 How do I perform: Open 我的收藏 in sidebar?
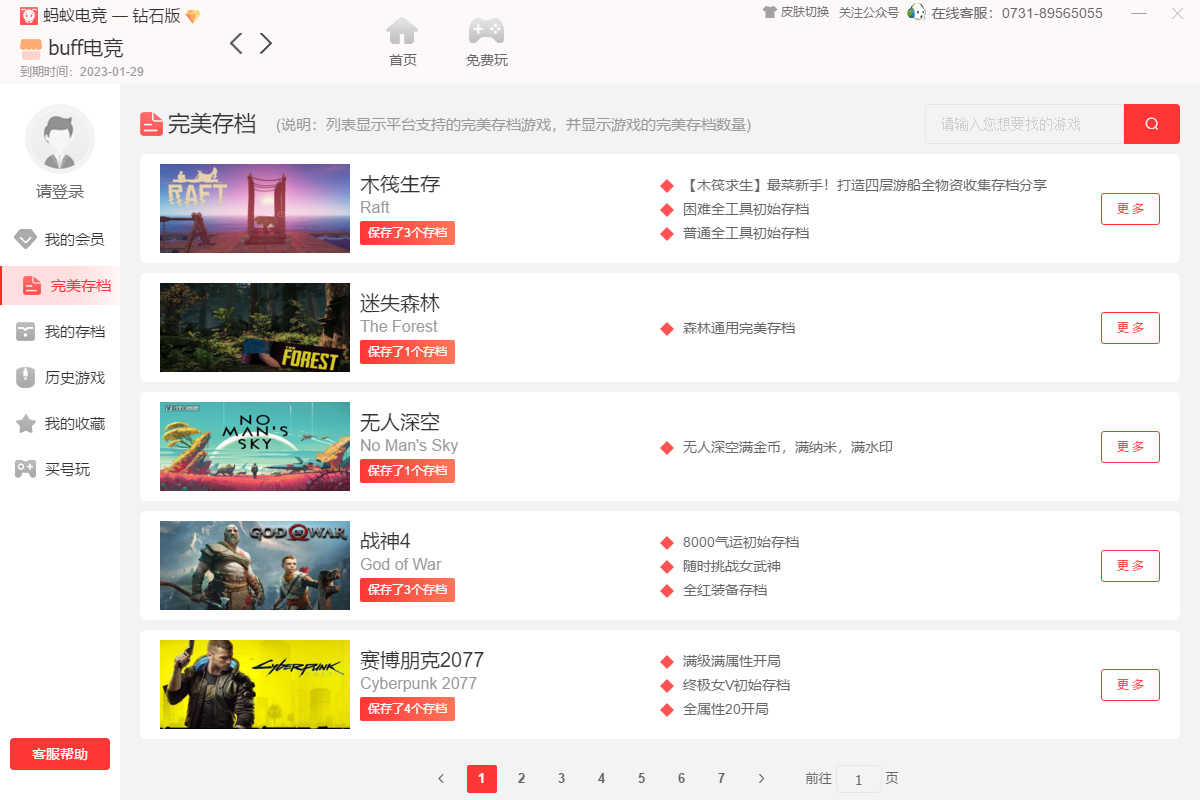60,424
